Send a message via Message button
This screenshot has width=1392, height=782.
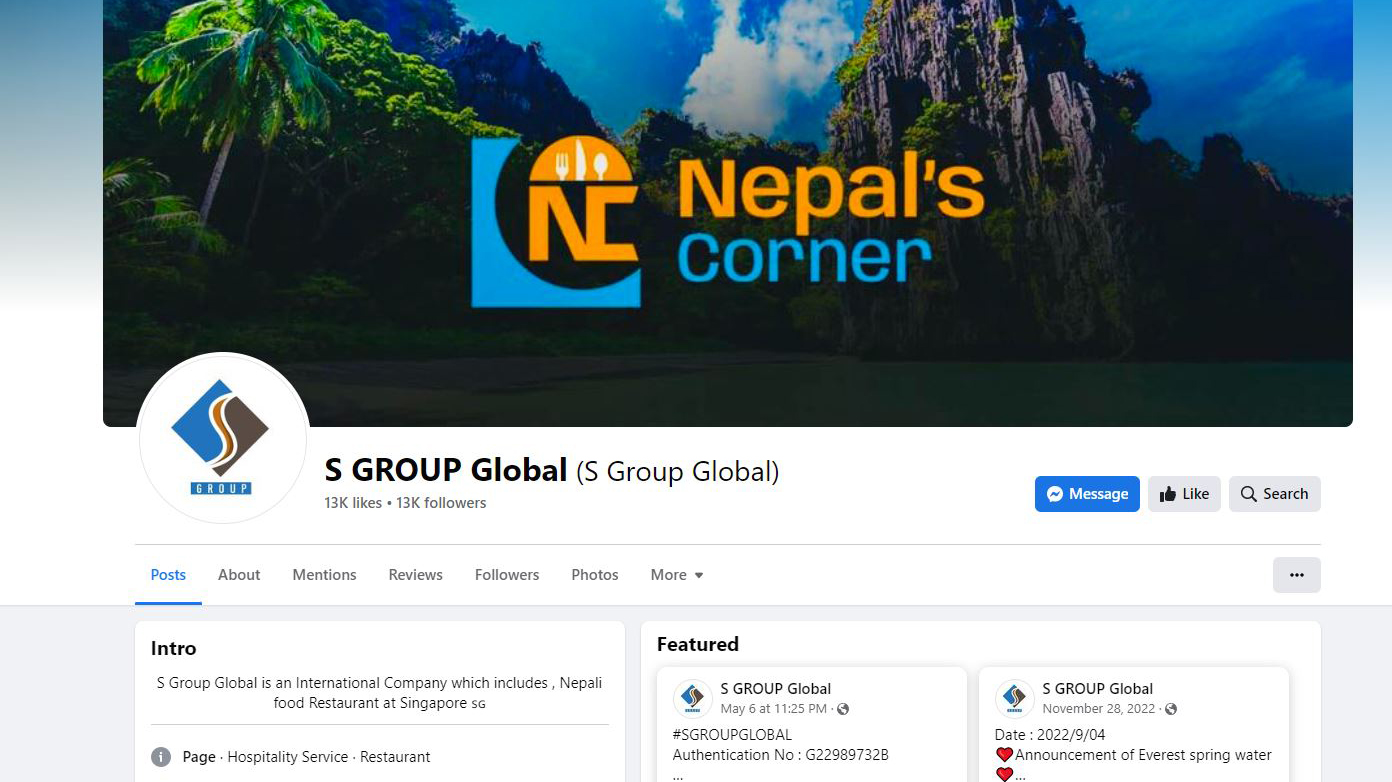tap(1087, 494)
